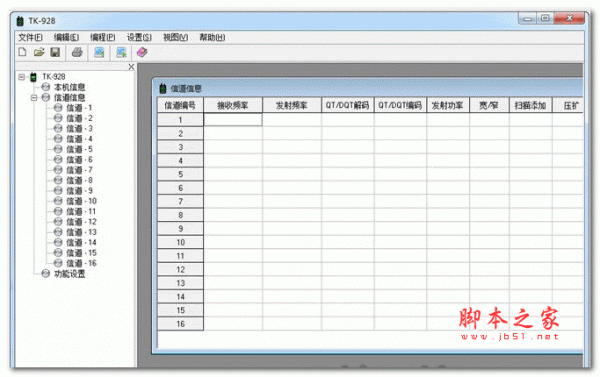This screenshot has height=377, width=600.
Task: Click the QT/DQT编码 column header
Action: pos(400,105)
